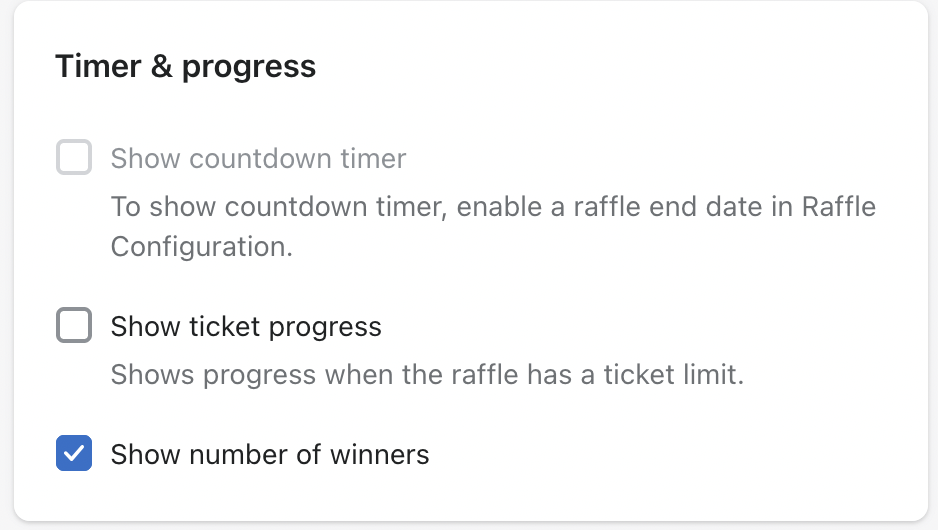The width and height of the screenshot is (938, 530).
Task: Select the 'Show ticket progress' label text
Action: 246,327
